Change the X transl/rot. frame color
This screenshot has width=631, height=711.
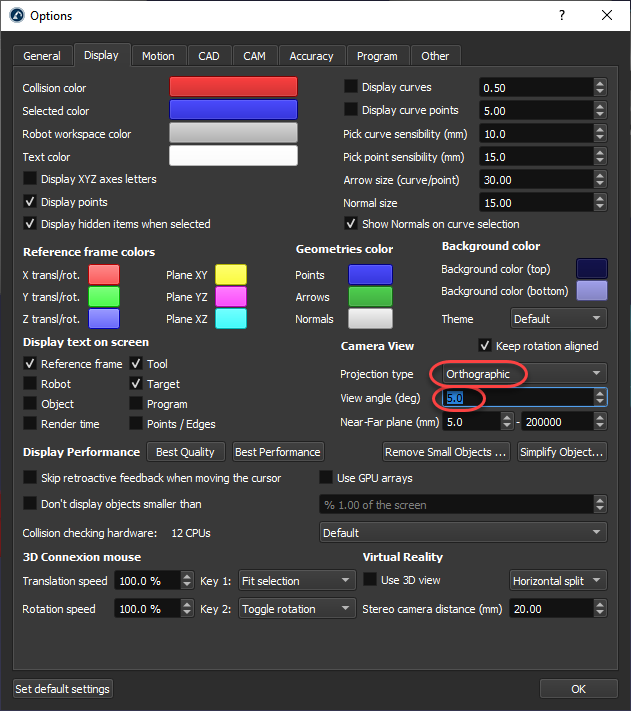tap(104, 275)
